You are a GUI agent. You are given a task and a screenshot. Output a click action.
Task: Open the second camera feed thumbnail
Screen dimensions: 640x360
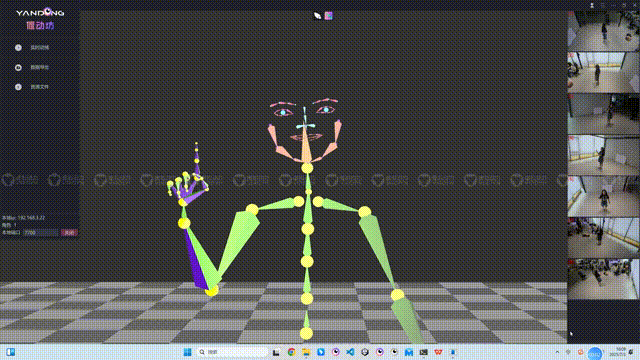tap(603, 72)
